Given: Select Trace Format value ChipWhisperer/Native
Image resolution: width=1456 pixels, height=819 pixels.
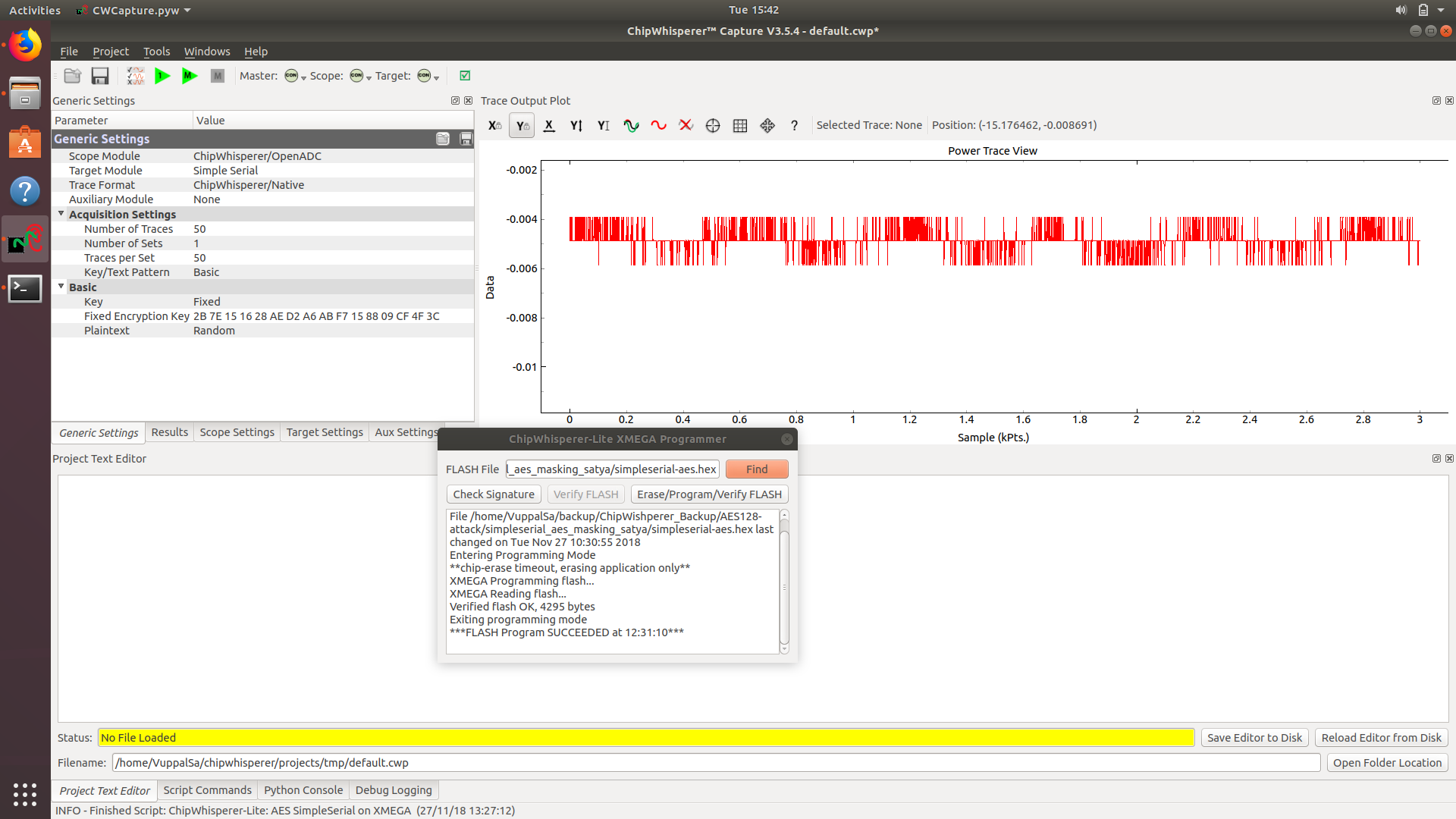Looking at the screenshot, I should [249, 185].
